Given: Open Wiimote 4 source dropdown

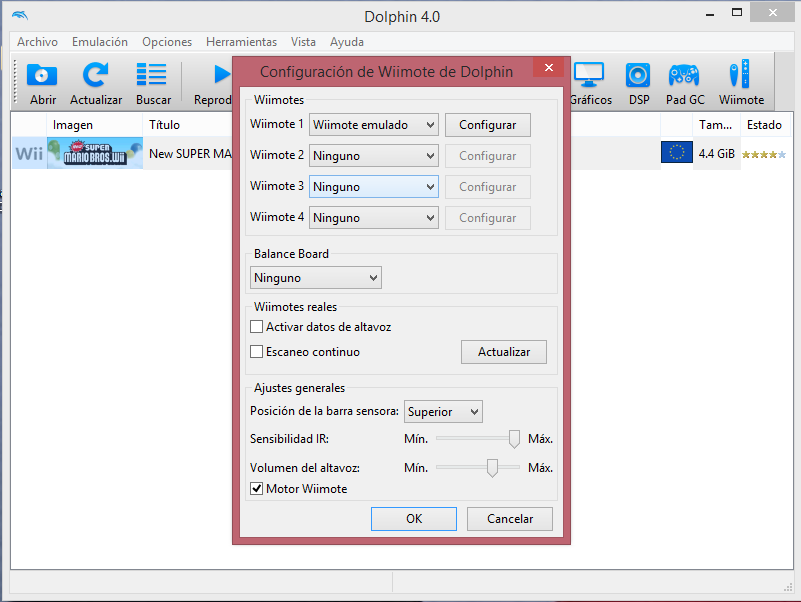Looking at the screenshot, I should click(x=373, y=218).
